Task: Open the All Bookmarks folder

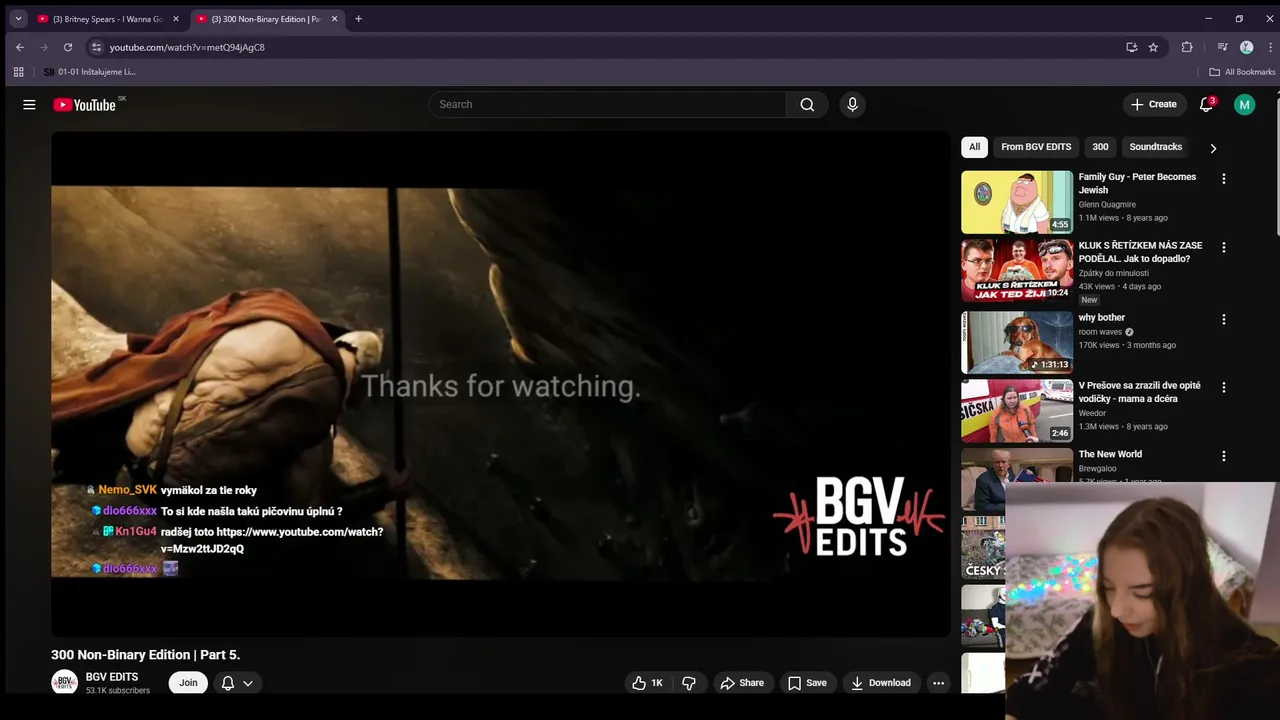Action: 1242,72
